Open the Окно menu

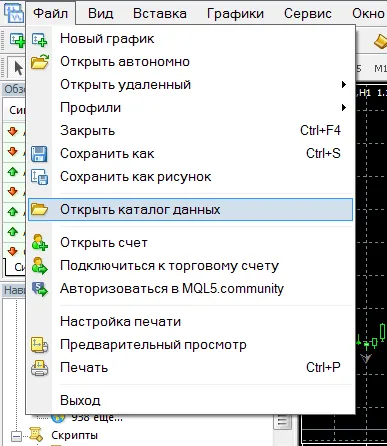click(368, 13)
